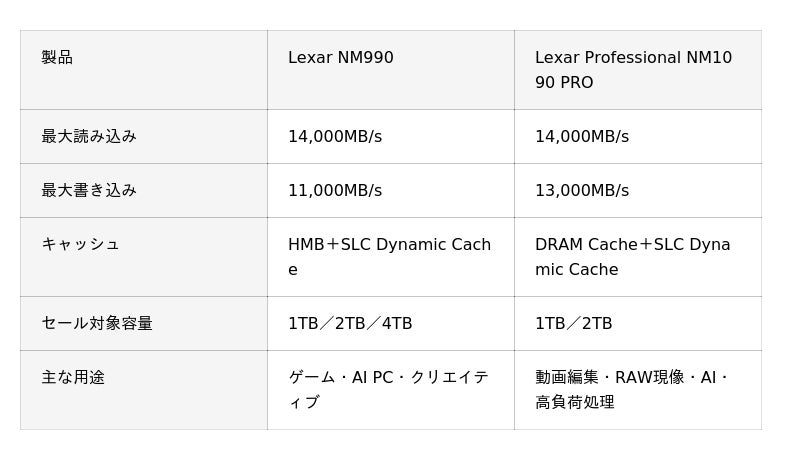The height and width of the screenshot is (460, 800).
Task: Select the 11,000MB/s write speed cell
Action: (391, 191)
